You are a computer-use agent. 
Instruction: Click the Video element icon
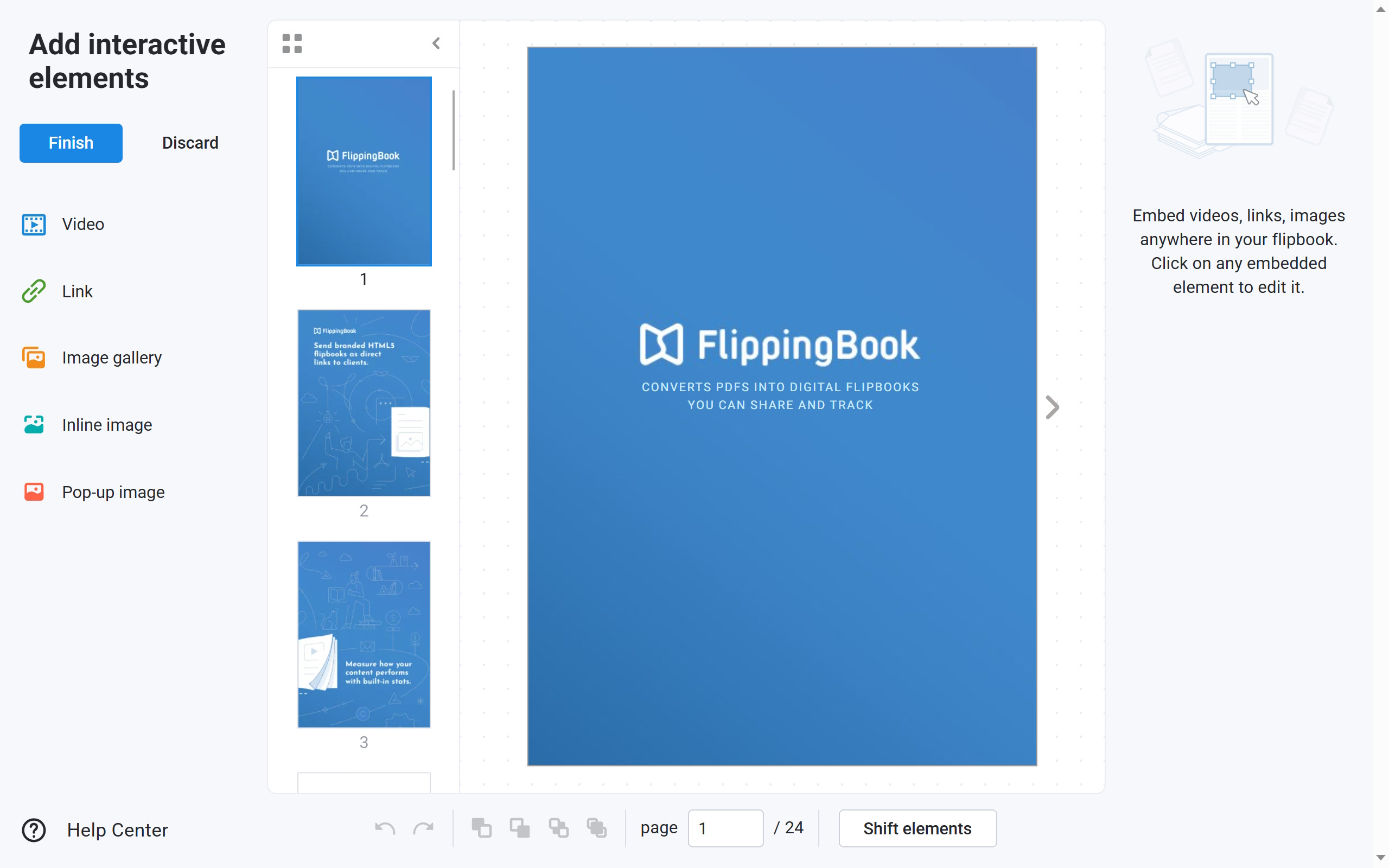34,225
